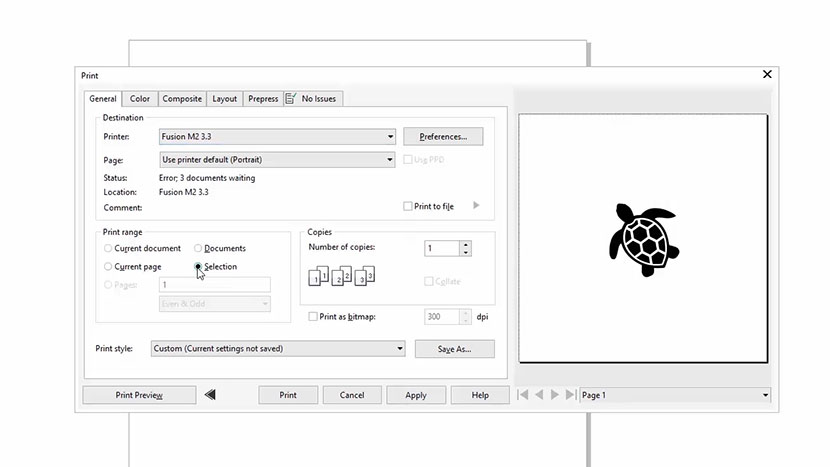Go to next page in preview navigation

555,395
